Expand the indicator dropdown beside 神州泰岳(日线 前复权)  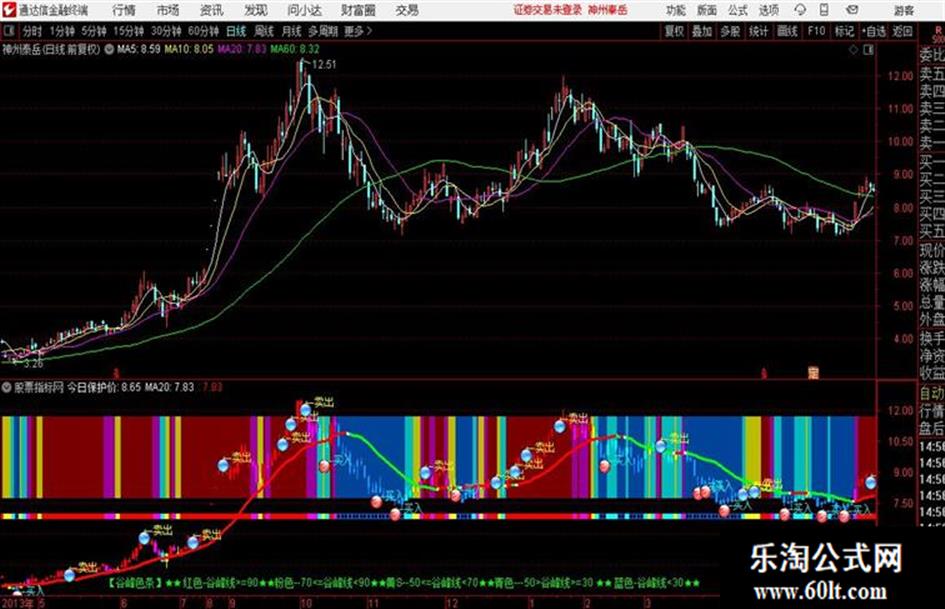109,49
